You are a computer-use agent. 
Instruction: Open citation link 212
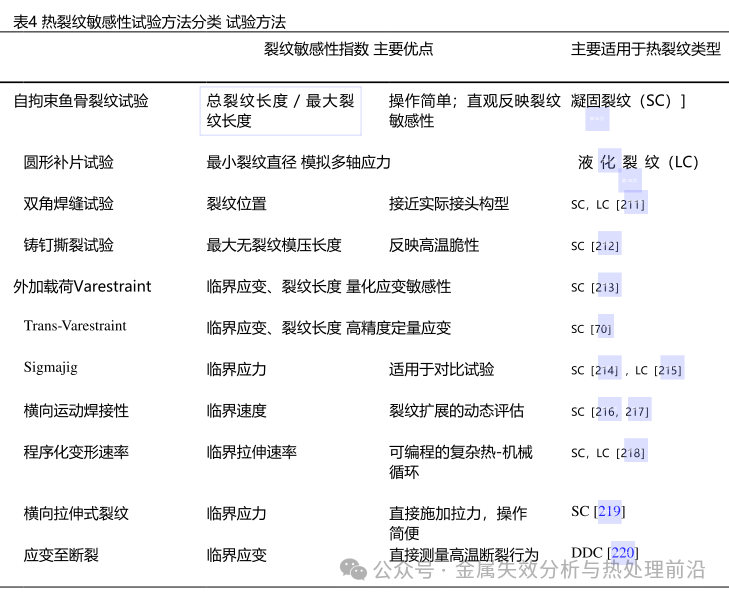pyautogui.click(x=605, y=246)
